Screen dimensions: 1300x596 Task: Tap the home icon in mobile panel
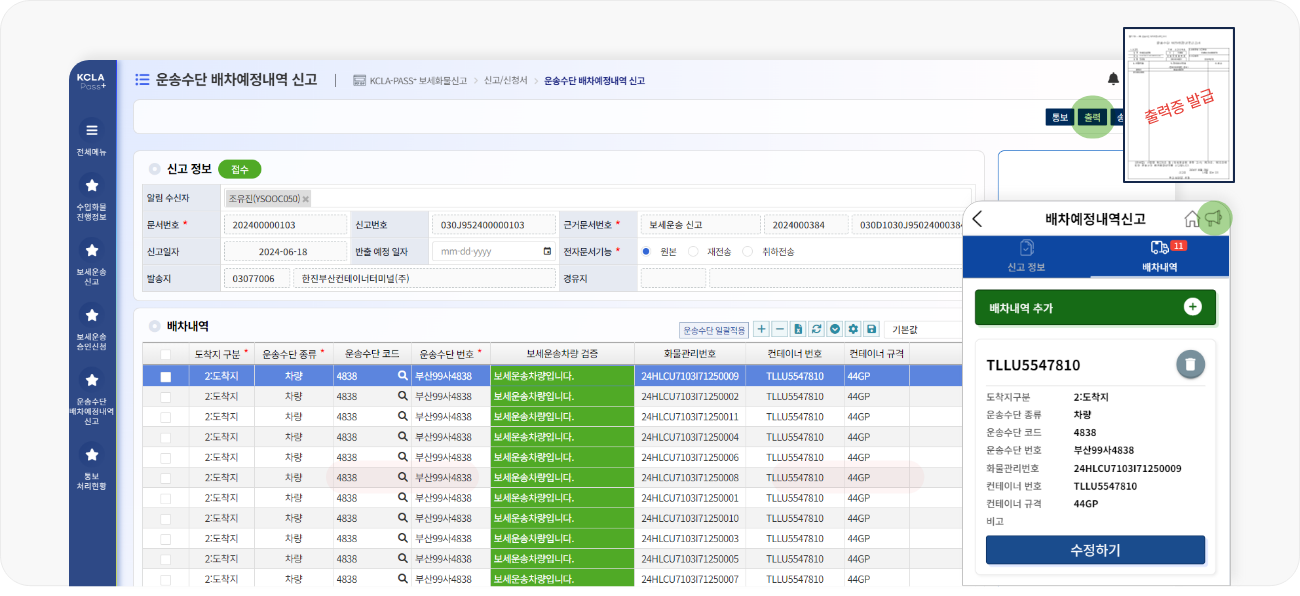click(1191, 219)
